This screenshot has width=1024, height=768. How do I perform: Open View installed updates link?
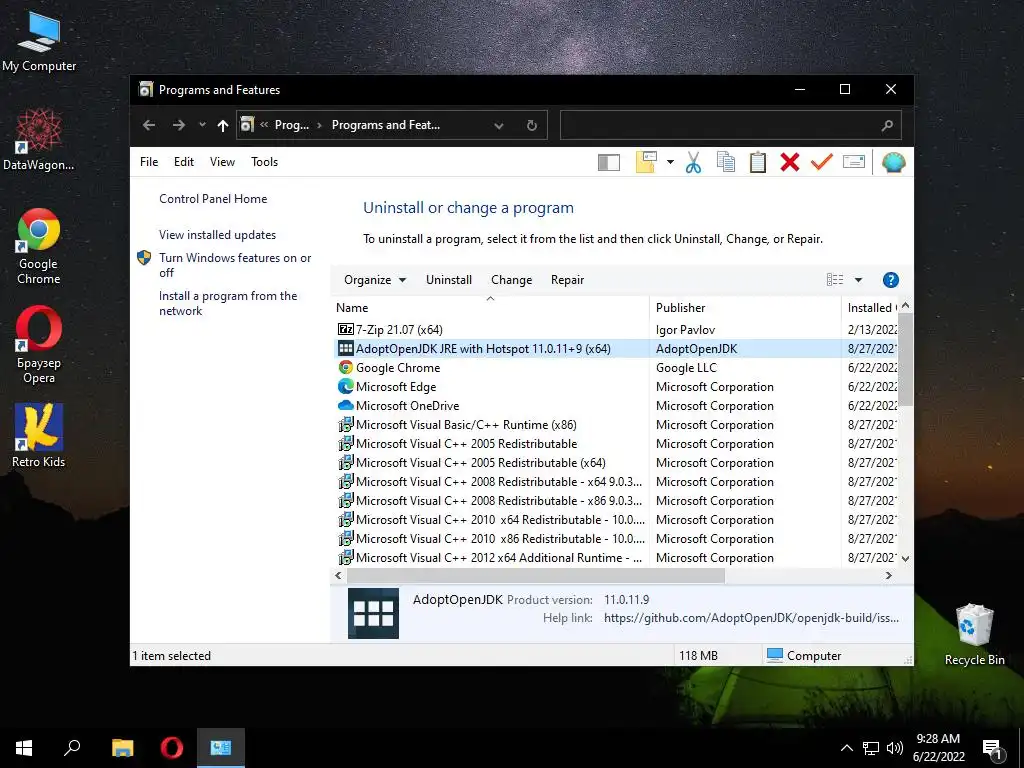(217, 234)
